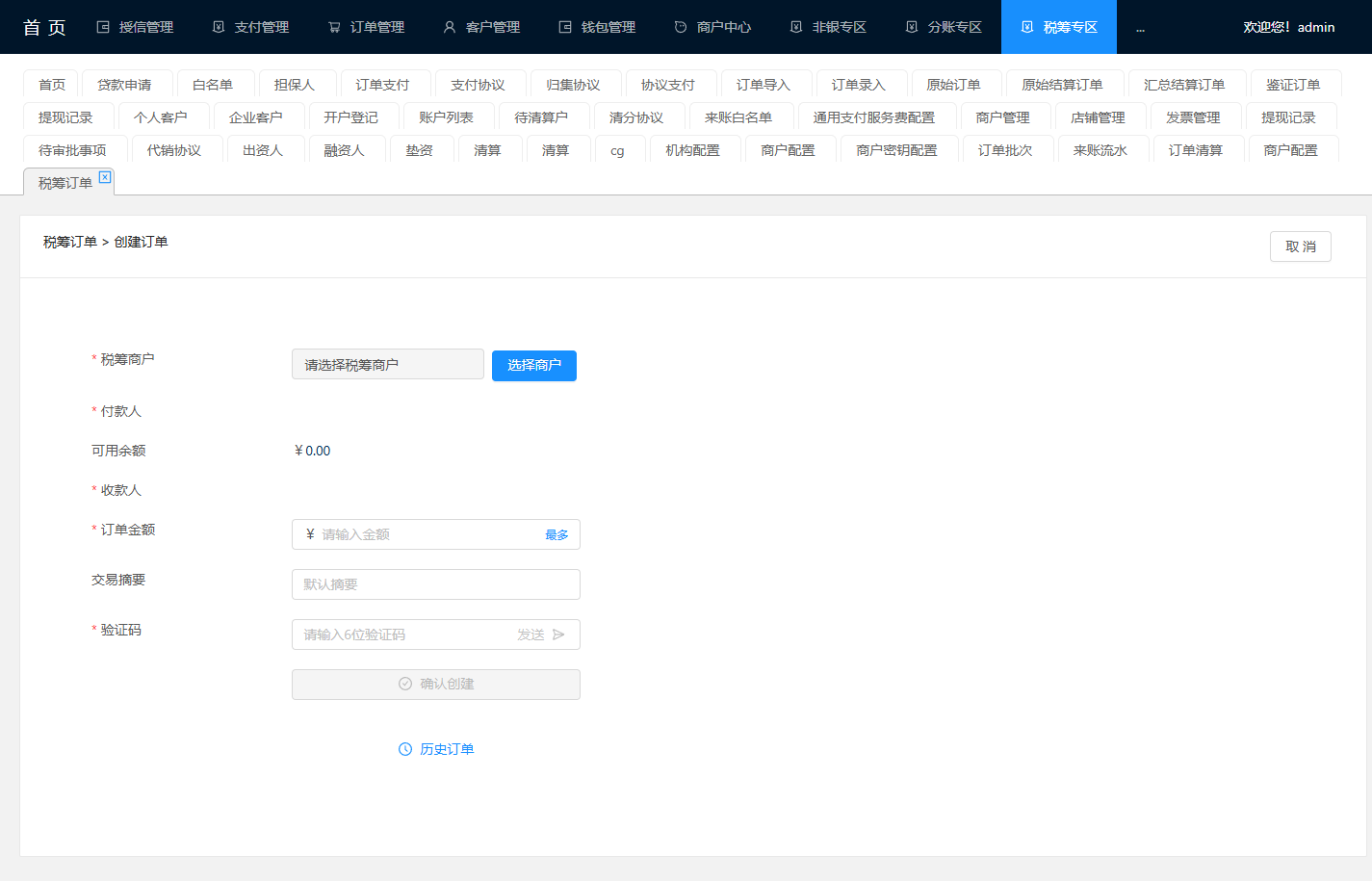Switch to the 鉴证订单 tab

(x=1294, y=85)
